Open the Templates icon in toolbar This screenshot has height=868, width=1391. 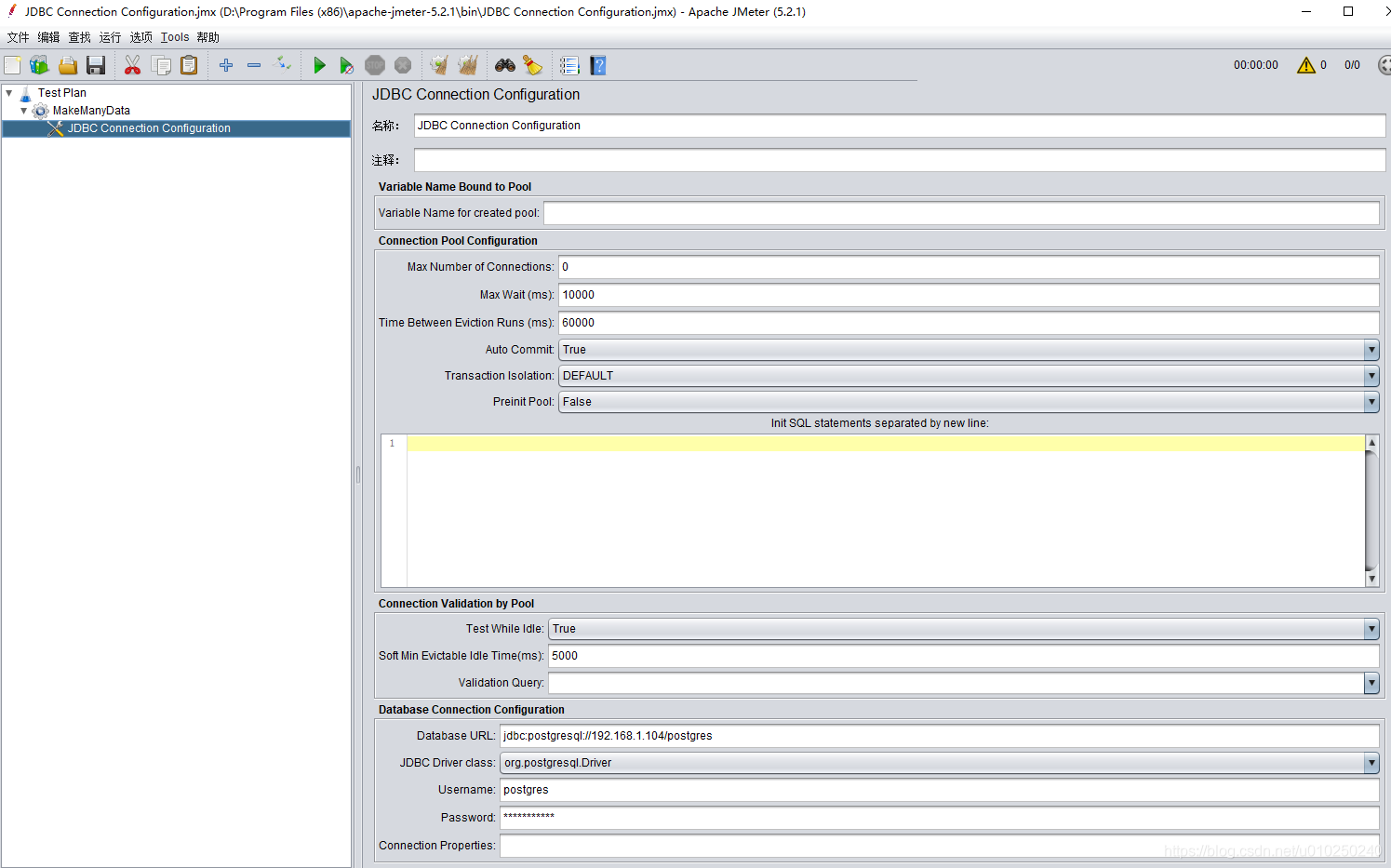pos(39,65)
